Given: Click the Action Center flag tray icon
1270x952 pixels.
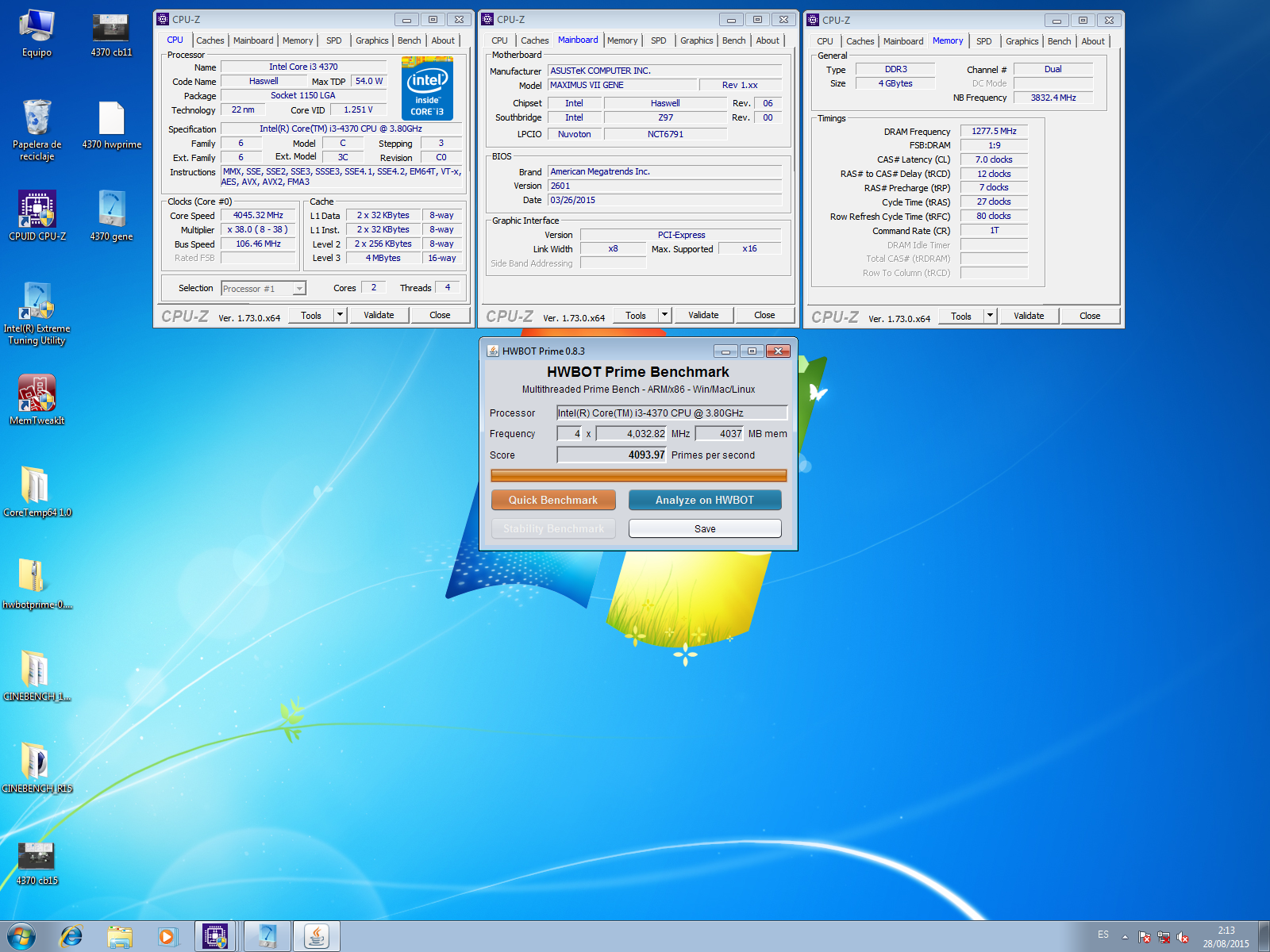Looking at the screenshot, I should (x=1144, y=937).
